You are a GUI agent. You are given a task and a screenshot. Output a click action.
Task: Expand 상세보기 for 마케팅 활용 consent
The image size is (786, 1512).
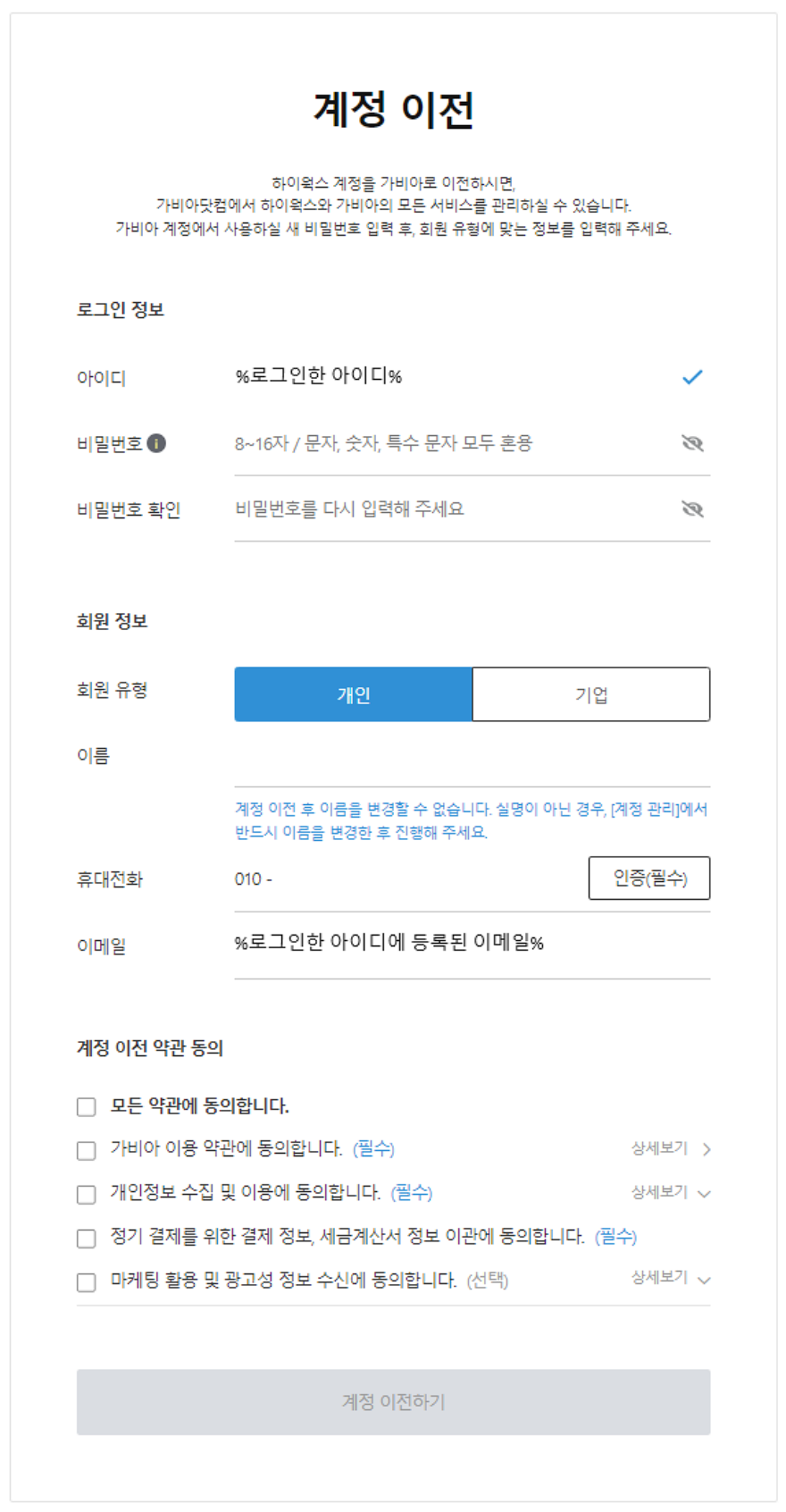(671, 1278)
